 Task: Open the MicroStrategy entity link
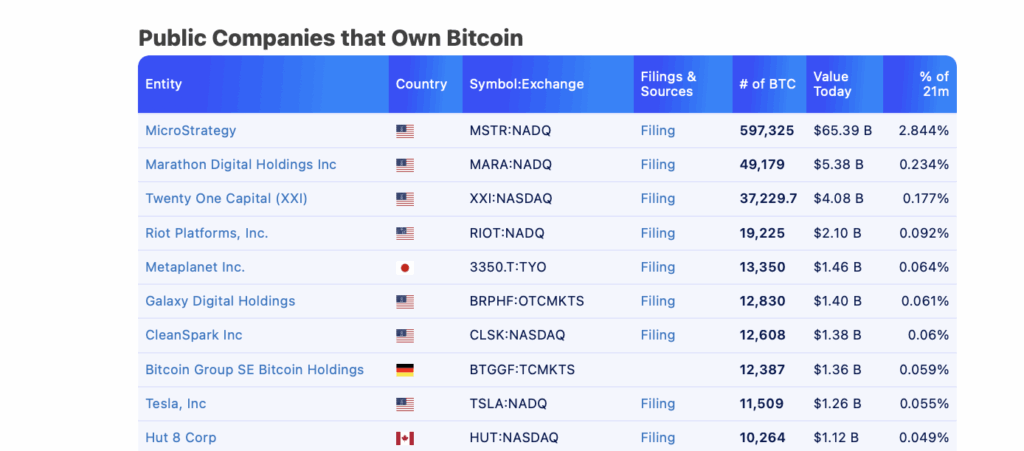(191, 131)
